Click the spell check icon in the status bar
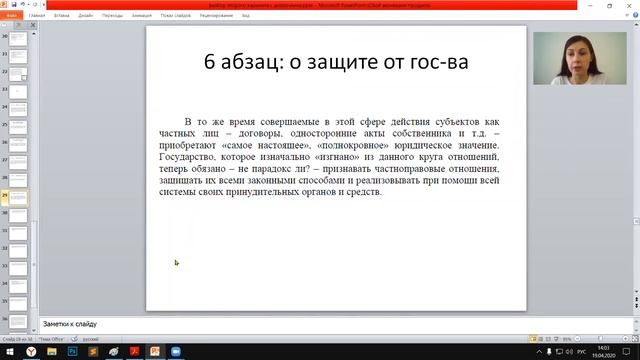 point(74,339)
